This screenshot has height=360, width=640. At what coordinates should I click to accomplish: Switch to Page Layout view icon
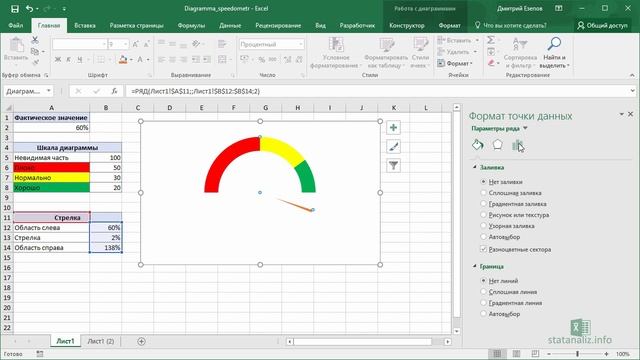coord(516,353)
